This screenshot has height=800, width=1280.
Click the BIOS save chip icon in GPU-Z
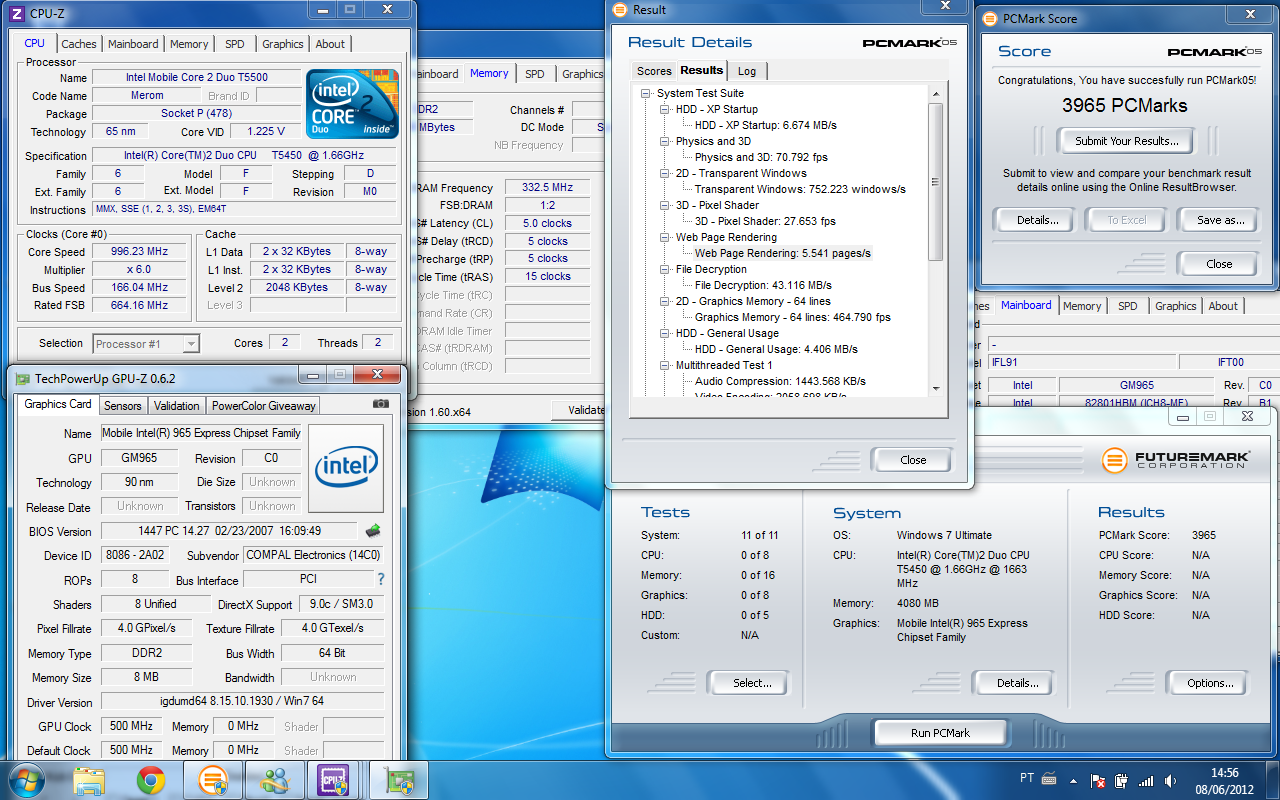pyautogui.click(x=372, y=531)
